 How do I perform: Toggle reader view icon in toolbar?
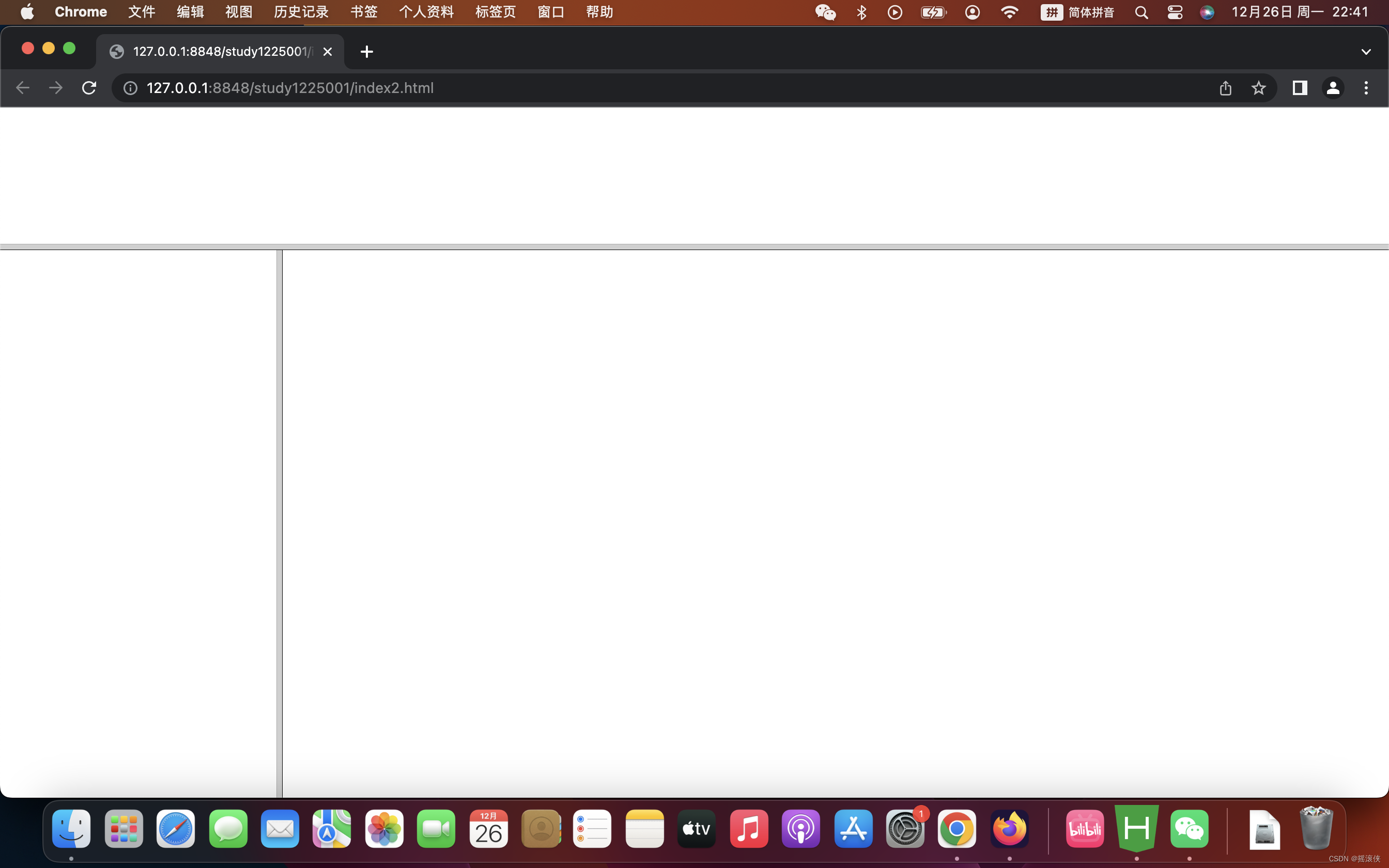[x=1298, y=88]
